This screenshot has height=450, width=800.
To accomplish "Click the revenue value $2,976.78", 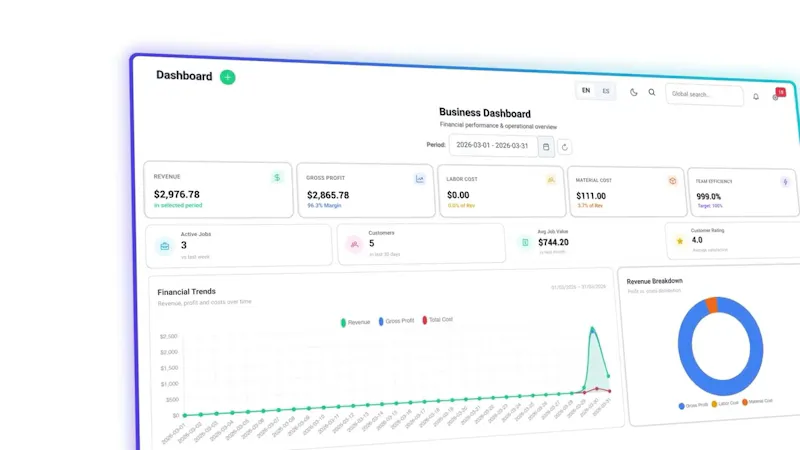I will tap(177, 194).
